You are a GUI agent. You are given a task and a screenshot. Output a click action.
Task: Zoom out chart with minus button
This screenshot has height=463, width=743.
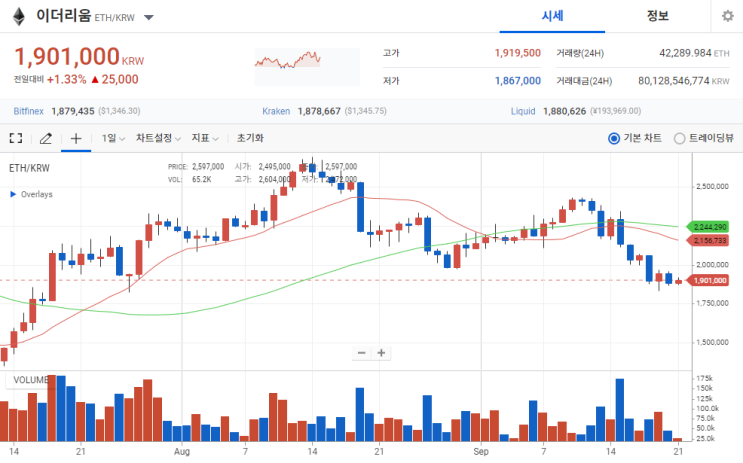(362, 353)
